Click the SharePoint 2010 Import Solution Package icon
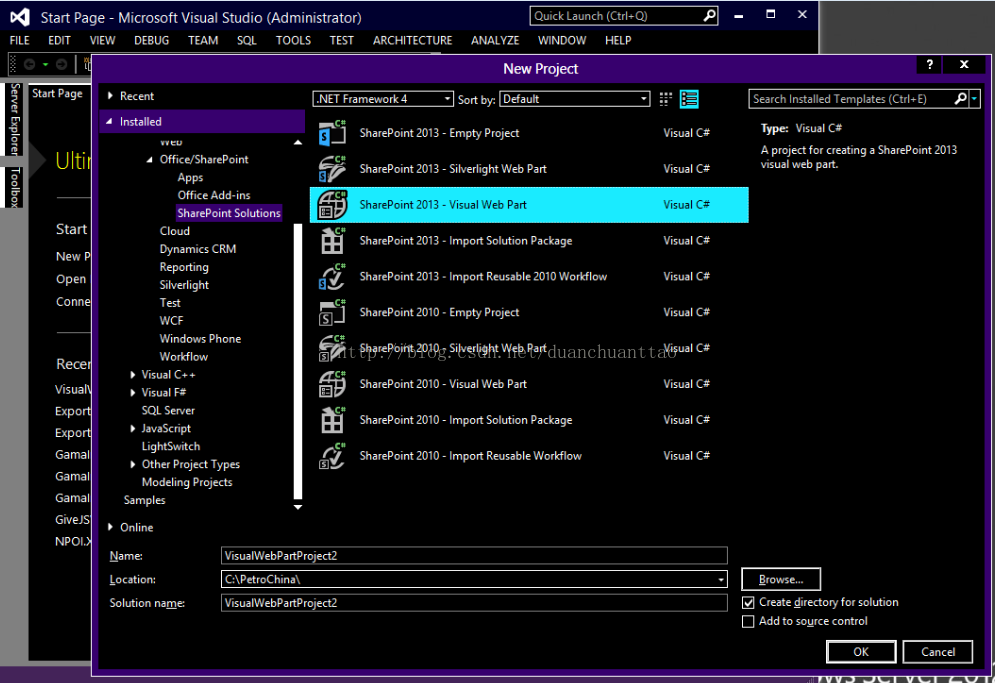This screenshot has width=995, height=683. point(332,420)
